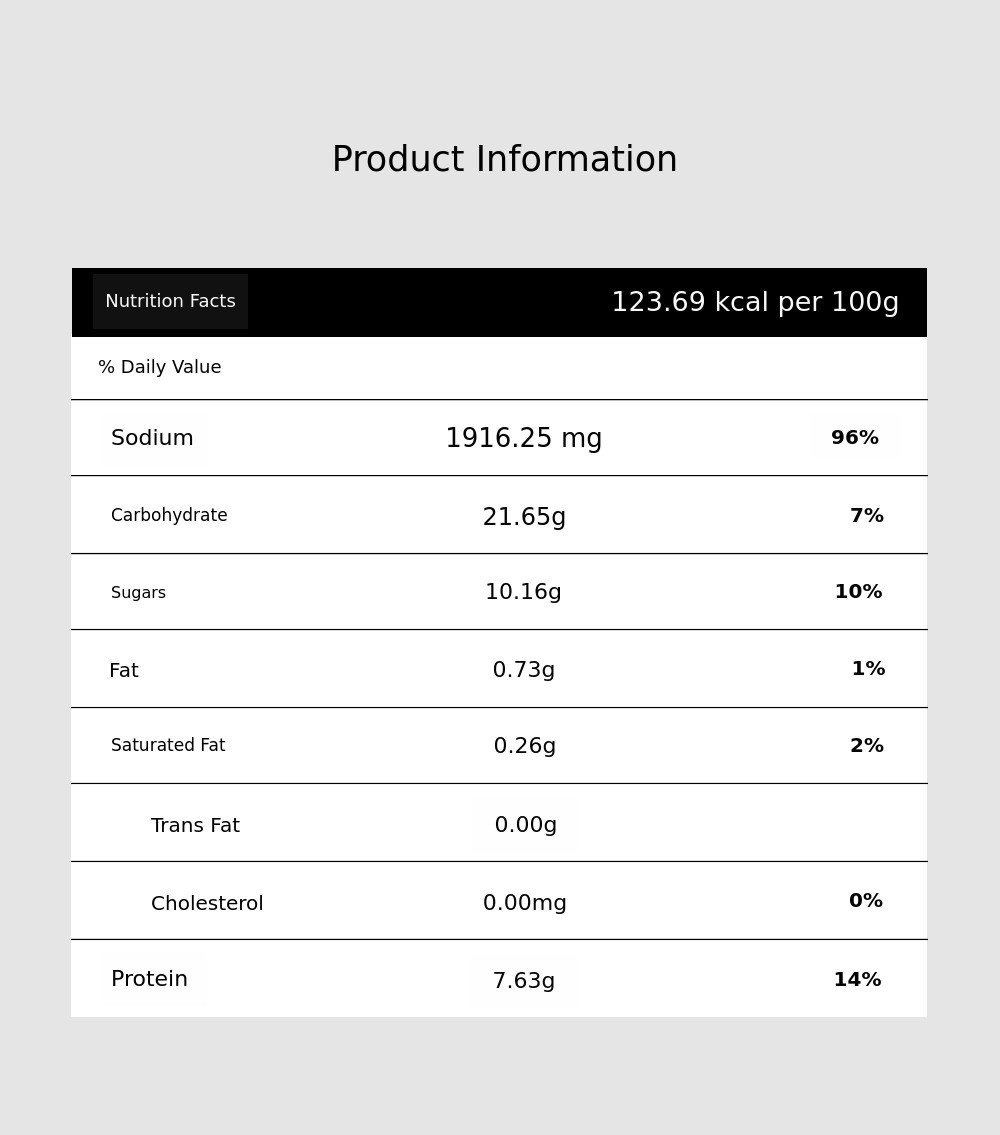1000x1135 pixels.
Task: Click the Fat row label
Action: coord(124,671)
